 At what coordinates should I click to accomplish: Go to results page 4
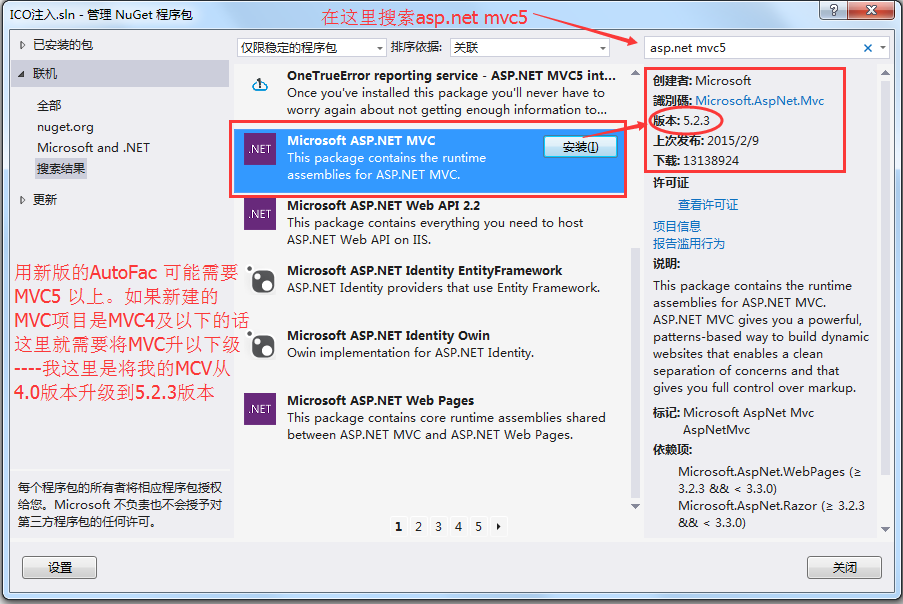pyautogui.click(x=458, y=526)
